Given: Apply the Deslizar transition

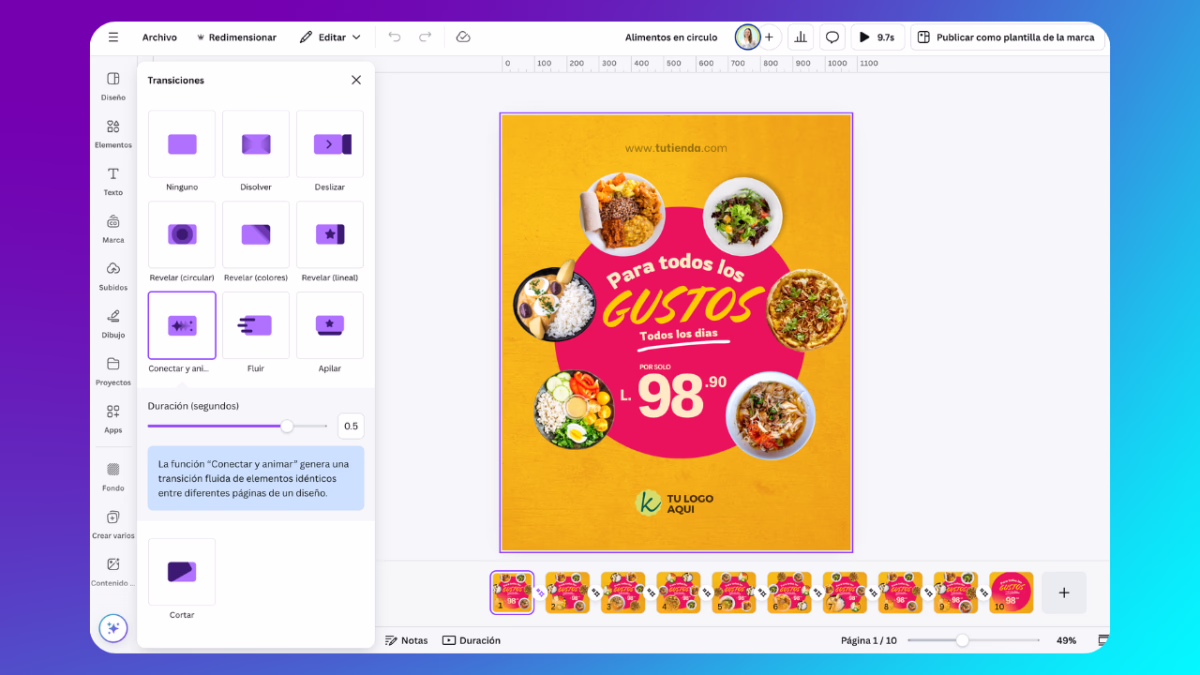Looking at the screenshot, I should point(330,144).
